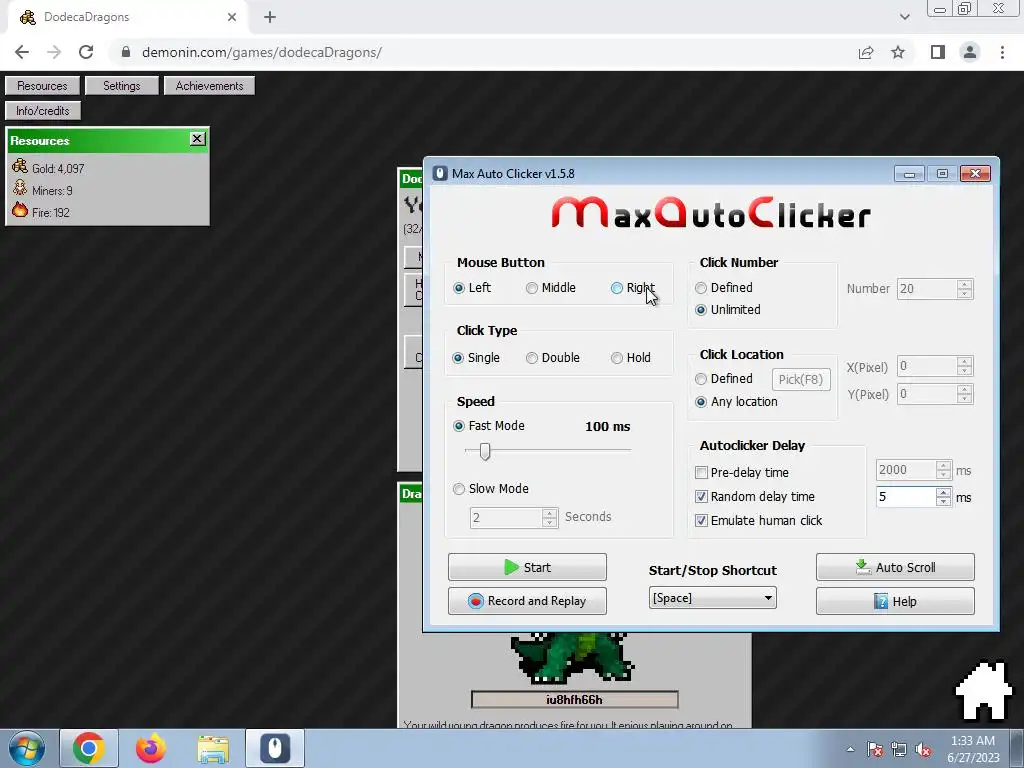Viewport: 1024px width, 768px height.
Task: Click the browser address bar URL
Action: tap(261, 52)
